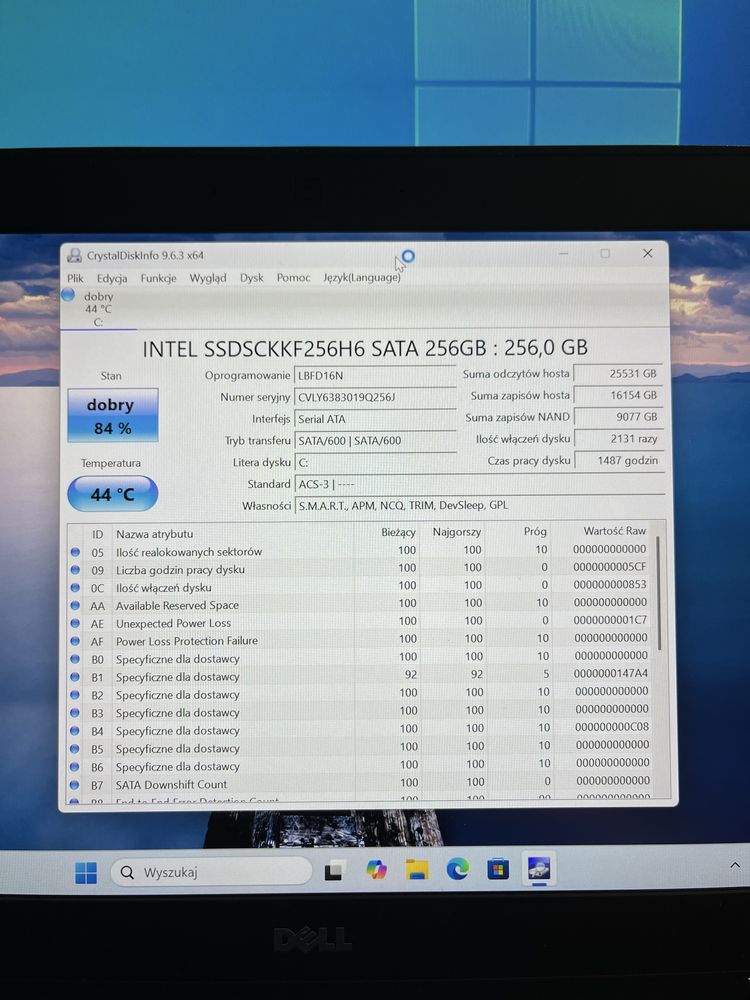The image size is (750, 1000).
Task: Click the CrystalDiskInfo taskbar icon
Action: (539, 868)
